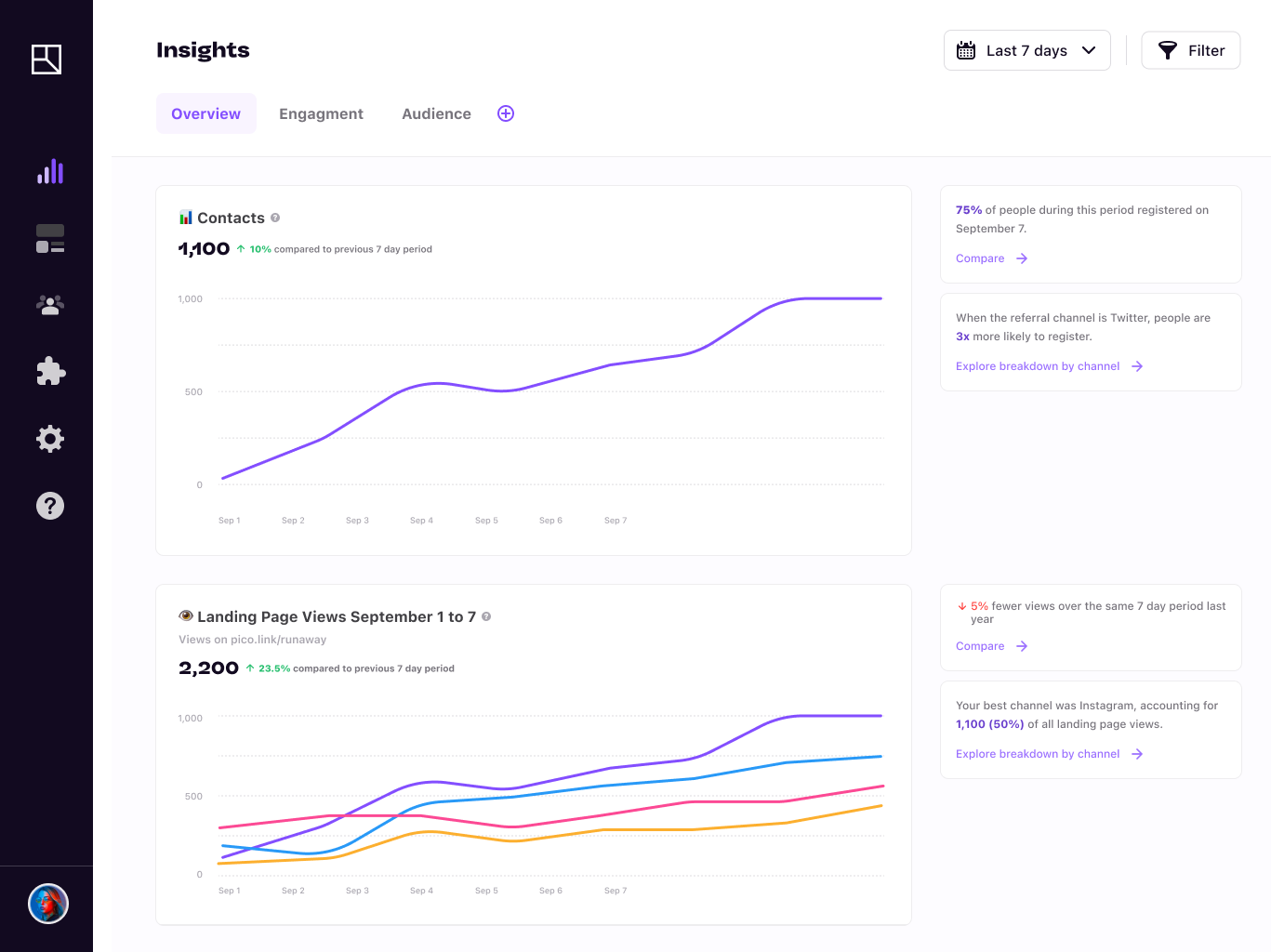Open help via the question mark icon
This screenshot has height=952, width=1271.
point(49,505)
